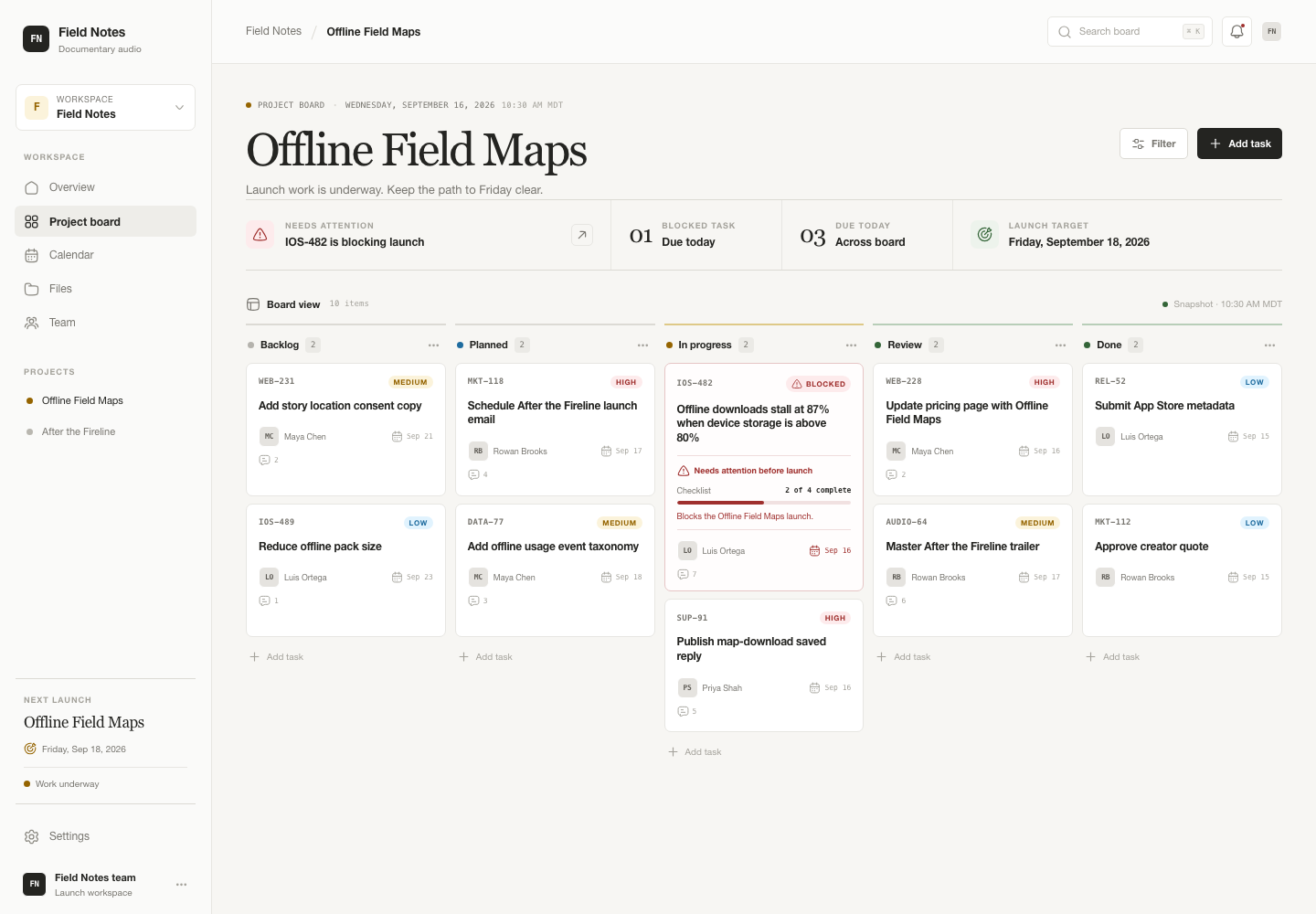Click the Add task primary button

[x=1239, y=143]
